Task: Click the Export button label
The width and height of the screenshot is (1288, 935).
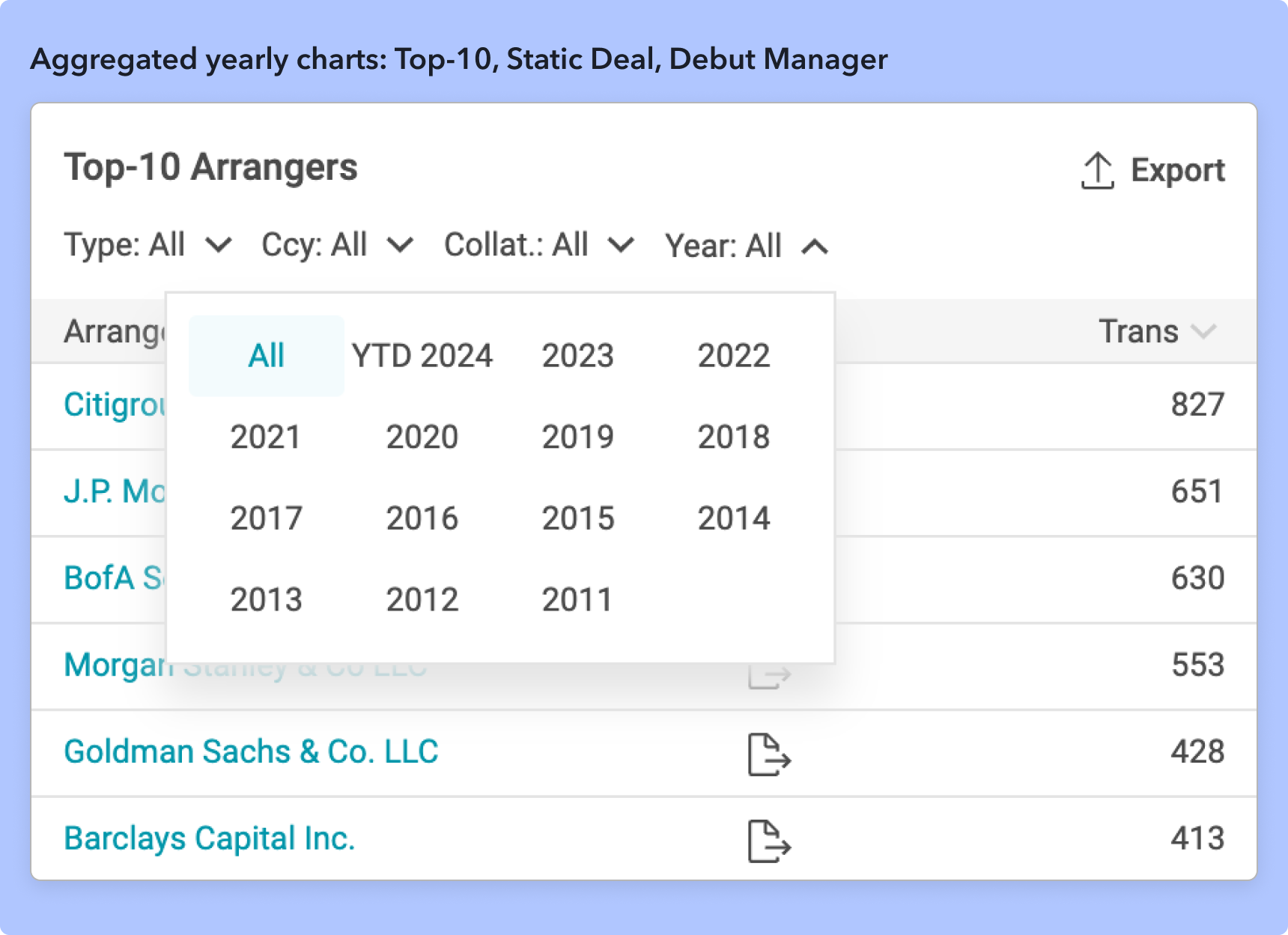Action: (1177, 171)
